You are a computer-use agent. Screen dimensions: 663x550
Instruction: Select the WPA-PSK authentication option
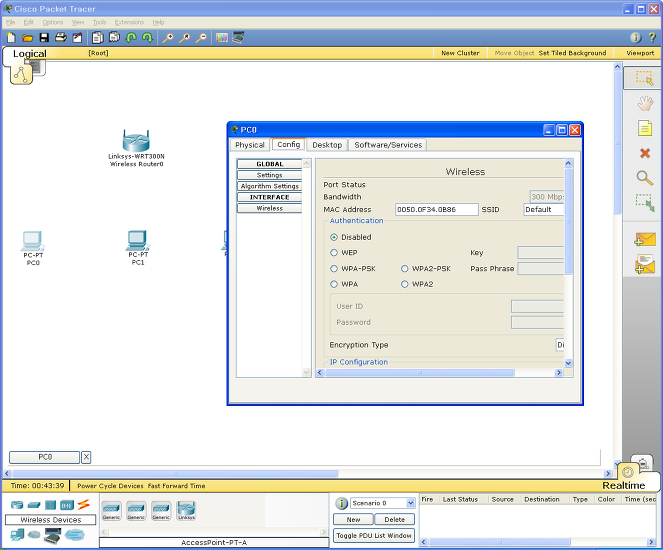click(x=334, y=268)
